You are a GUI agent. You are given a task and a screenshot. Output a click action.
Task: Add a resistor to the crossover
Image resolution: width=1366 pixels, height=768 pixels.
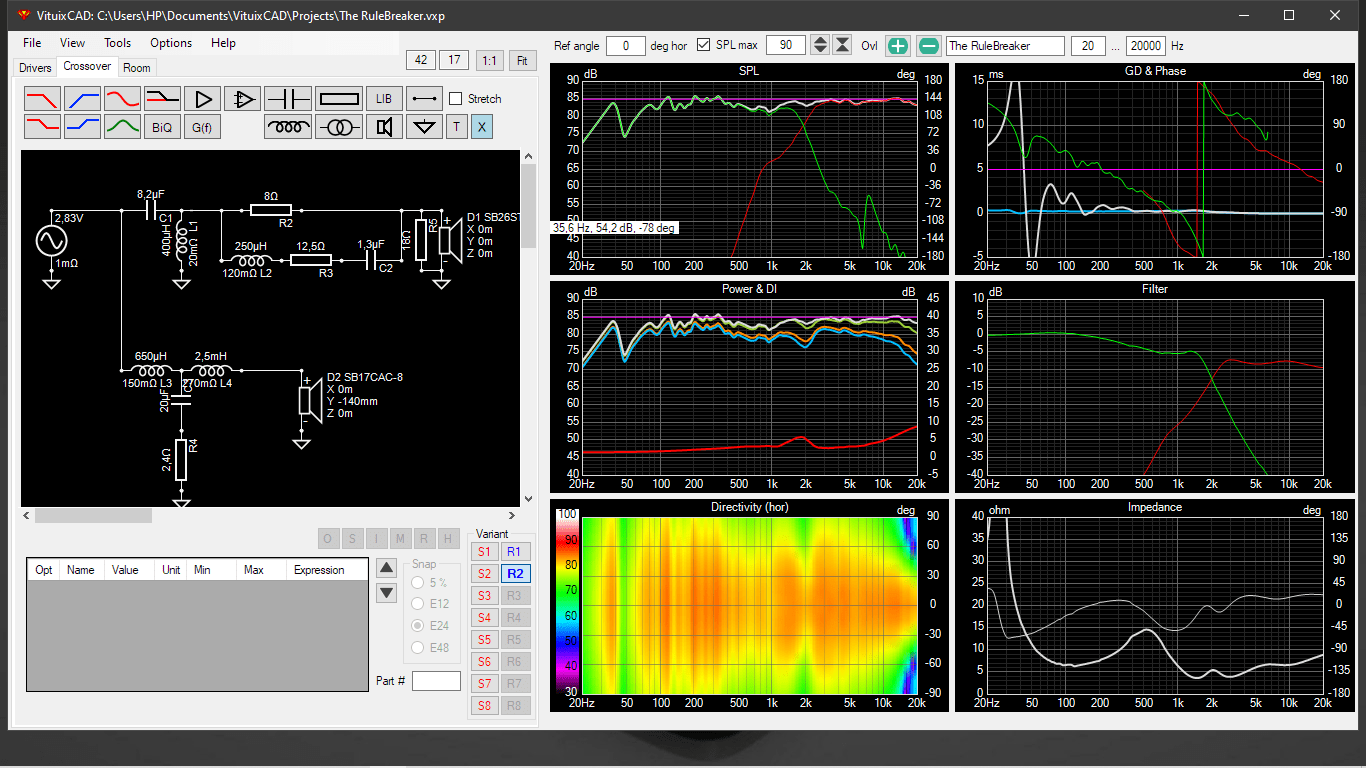click(x=339, y=99)
